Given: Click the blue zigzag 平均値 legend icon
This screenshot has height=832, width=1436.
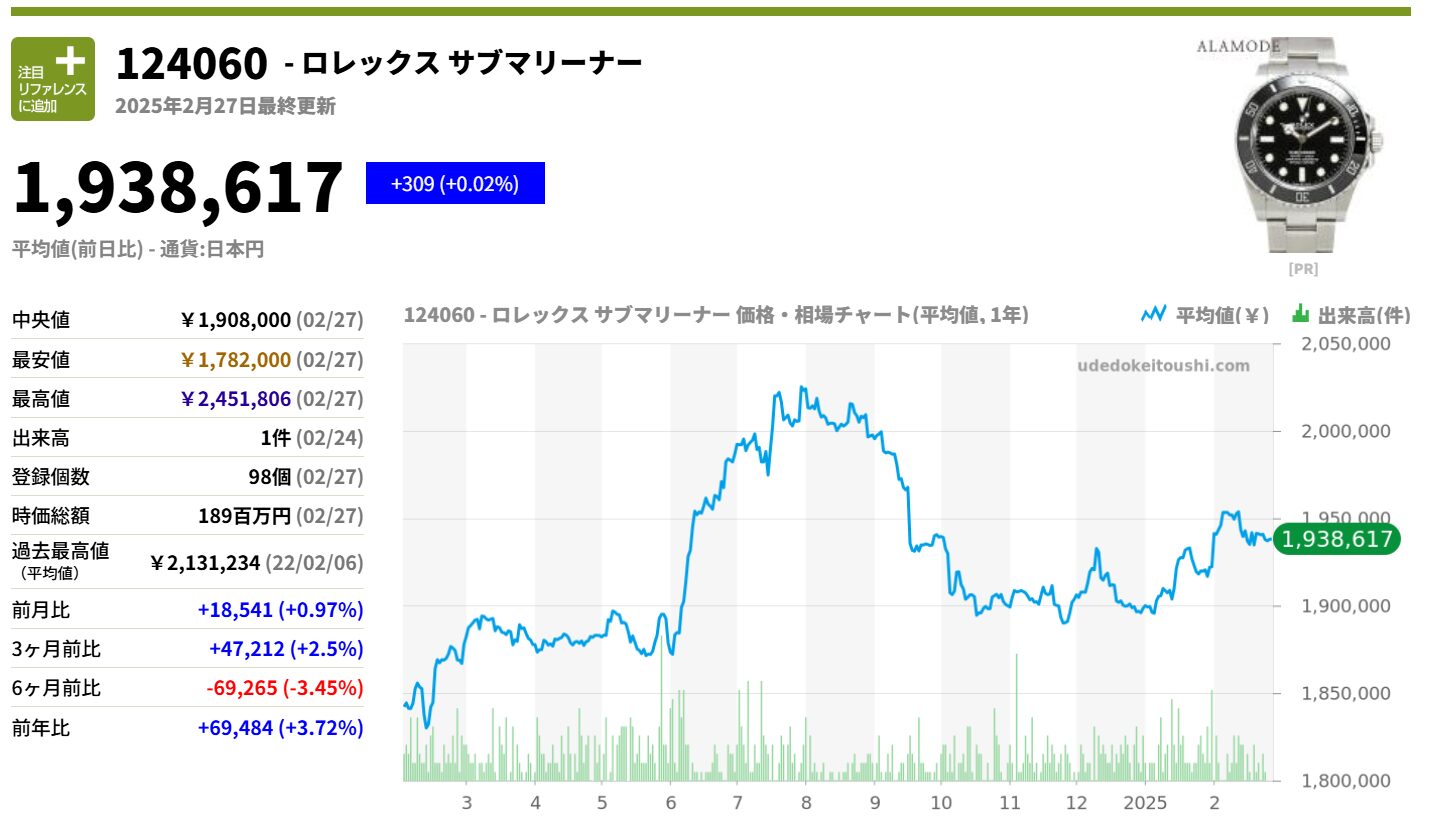Looking at the screenshot, I should (1153, 314).
